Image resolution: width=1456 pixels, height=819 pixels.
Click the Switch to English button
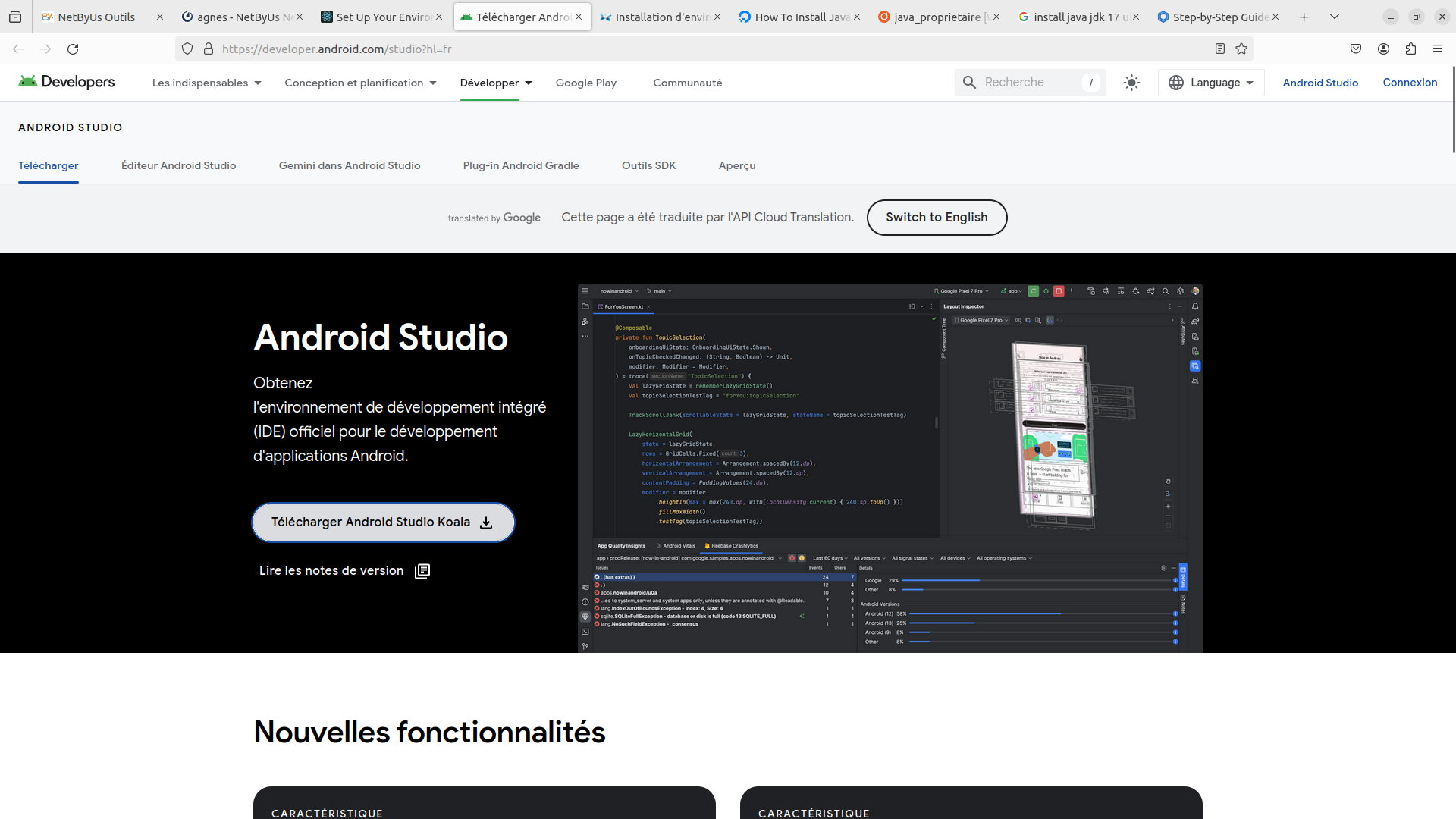[937, 218]
